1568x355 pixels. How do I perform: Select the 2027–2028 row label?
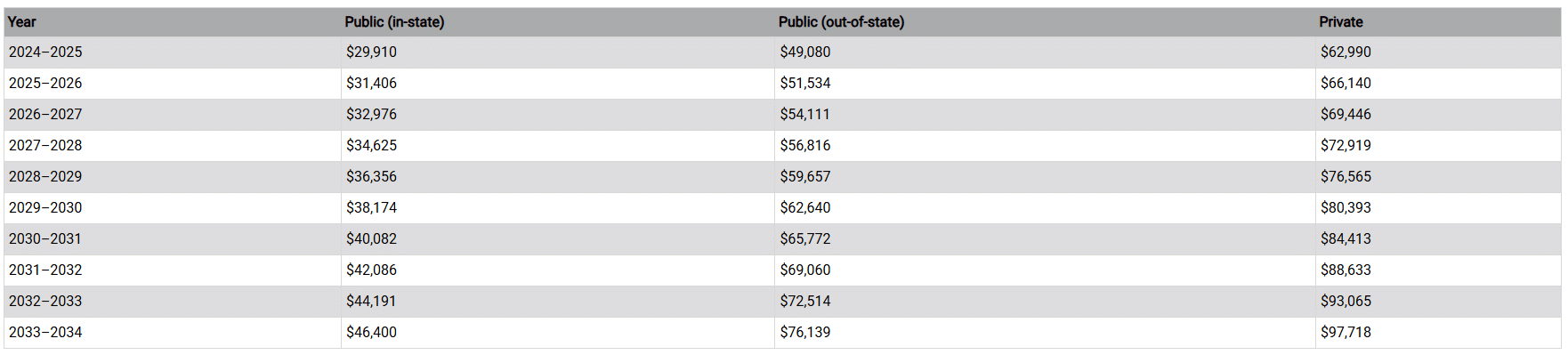173,146
